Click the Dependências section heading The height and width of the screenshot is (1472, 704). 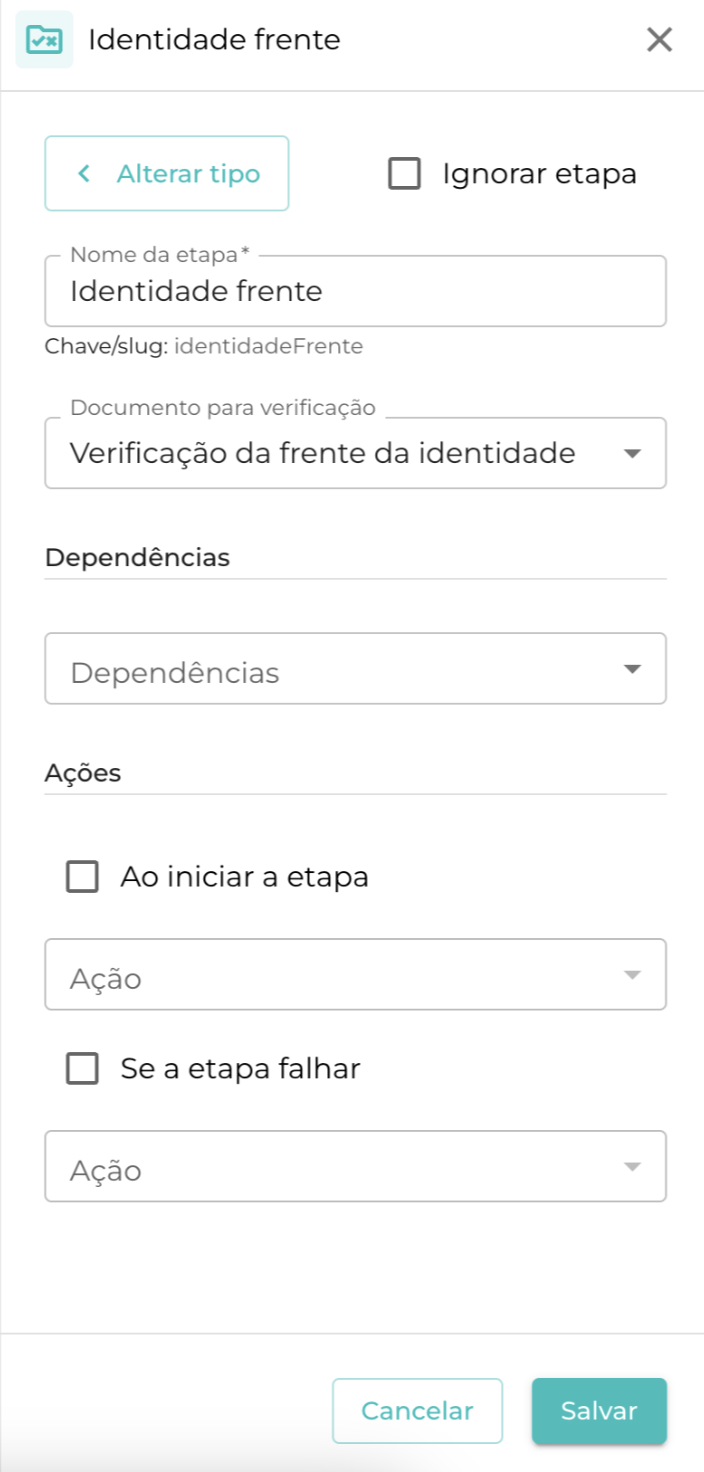(137, 557)
